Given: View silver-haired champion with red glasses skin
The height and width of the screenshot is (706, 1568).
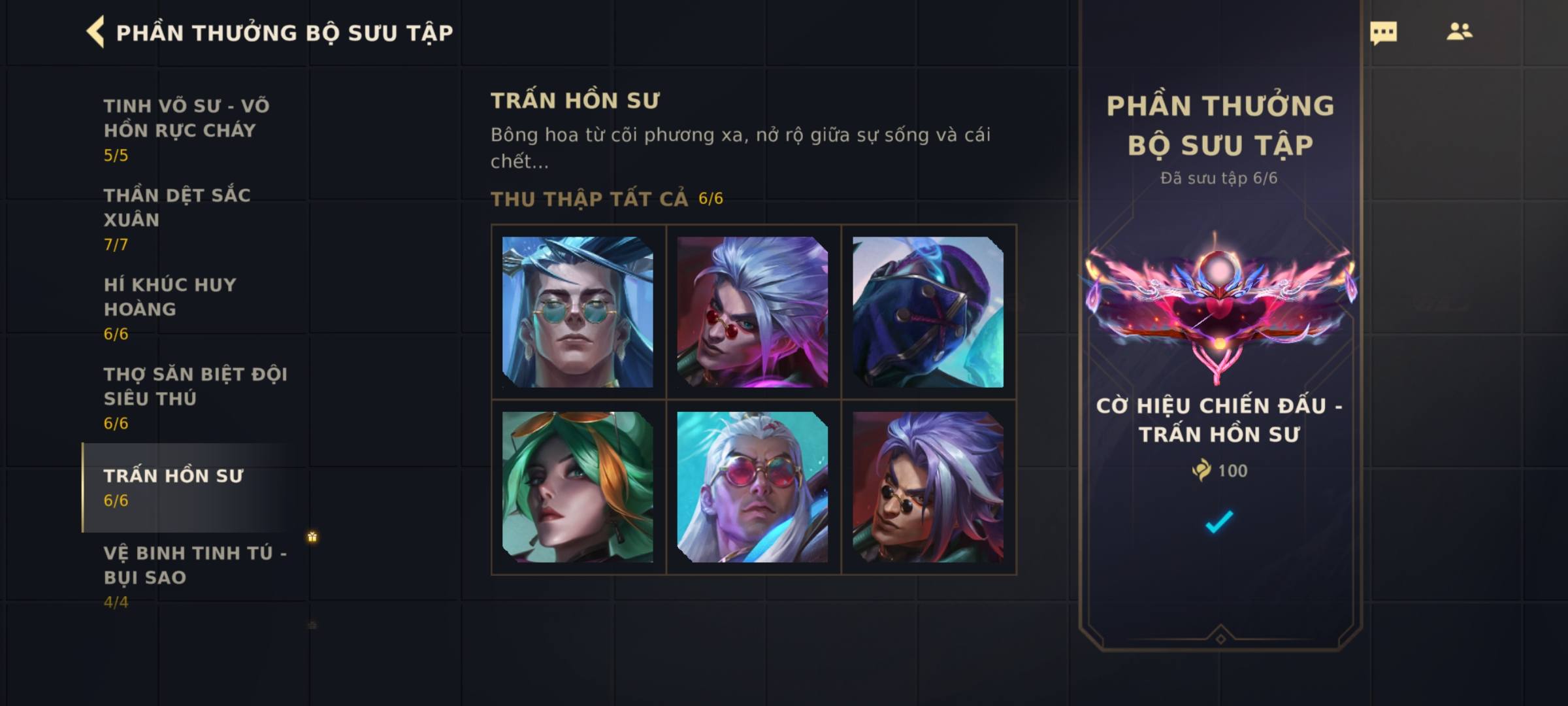Looking at the screenshot, I should [x=753, y=312].
